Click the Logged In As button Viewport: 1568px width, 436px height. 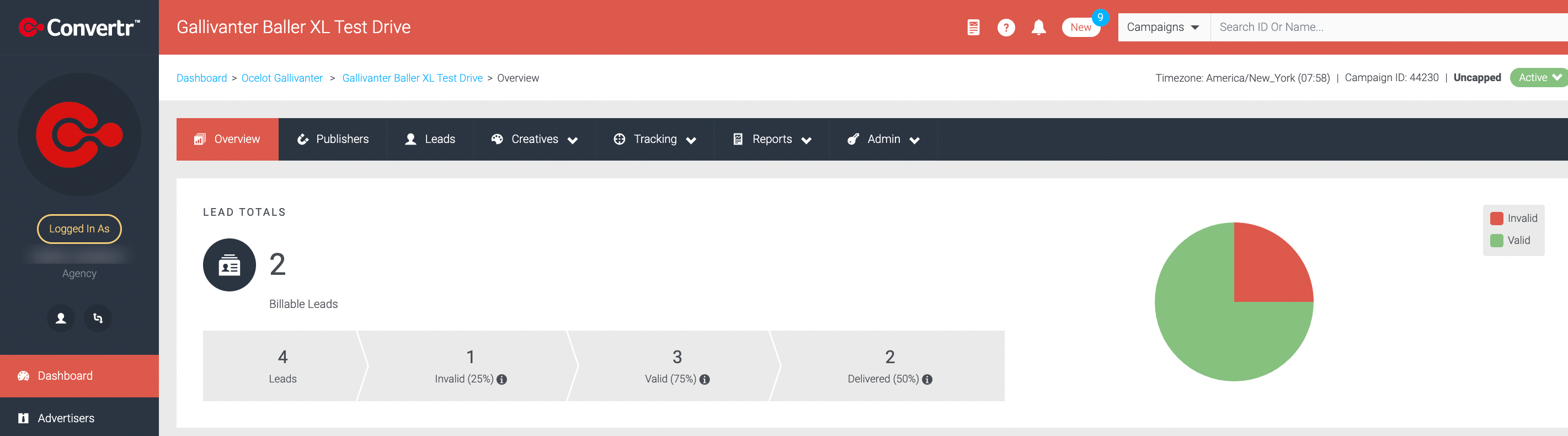click(x=79, y=229)
